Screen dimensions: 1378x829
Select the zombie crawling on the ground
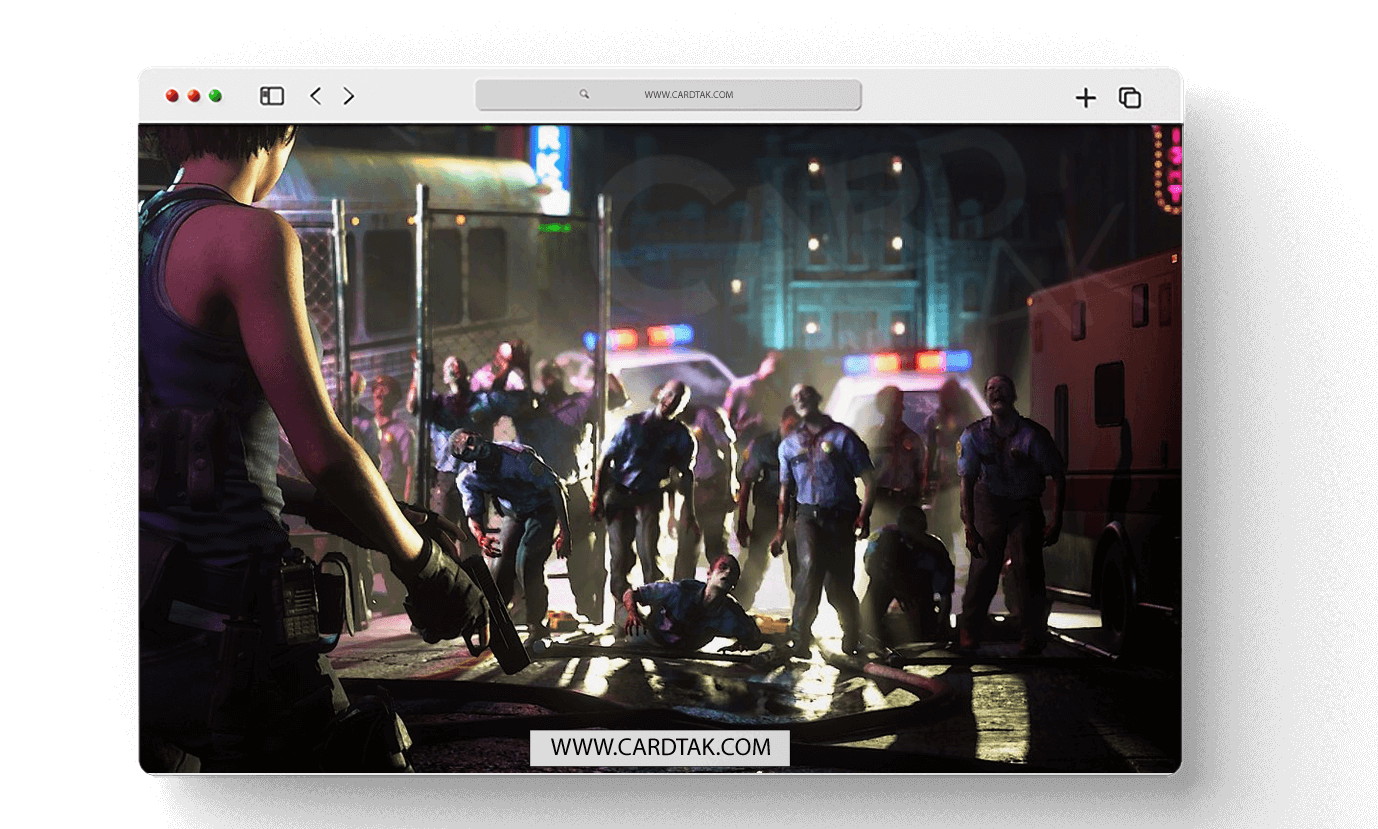(690, 605)
